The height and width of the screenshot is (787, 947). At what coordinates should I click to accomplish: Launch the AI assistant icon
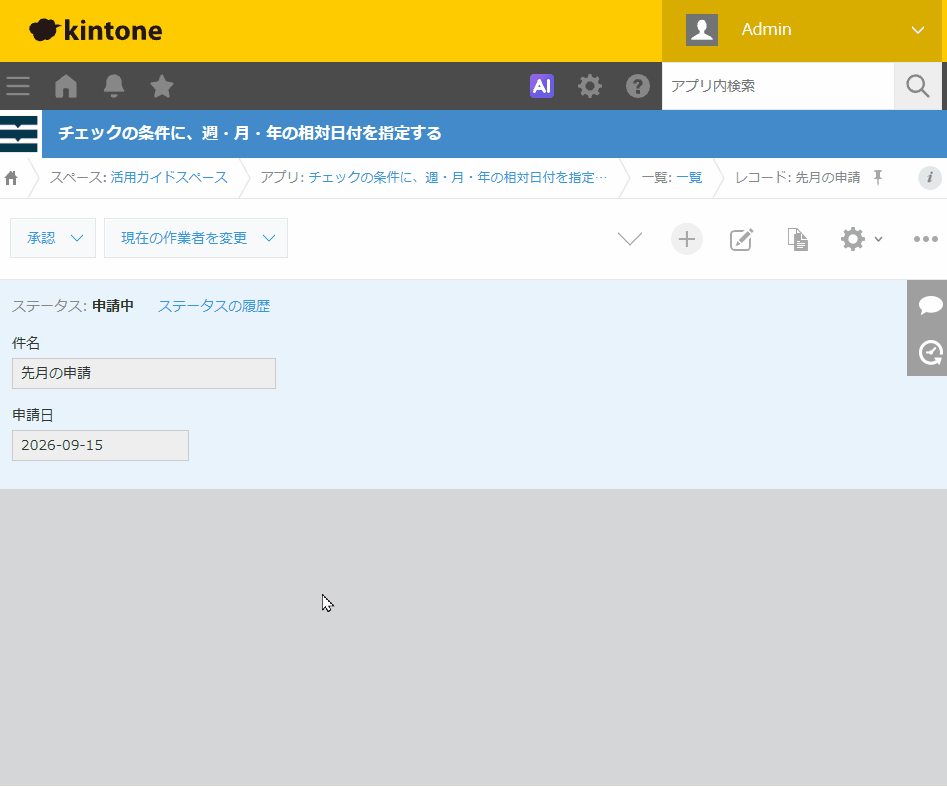[542, 86]
